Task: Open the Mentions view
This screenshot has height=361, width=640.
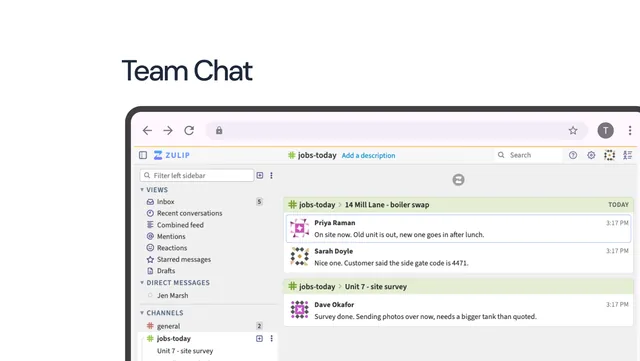Action: coord(171,236)
